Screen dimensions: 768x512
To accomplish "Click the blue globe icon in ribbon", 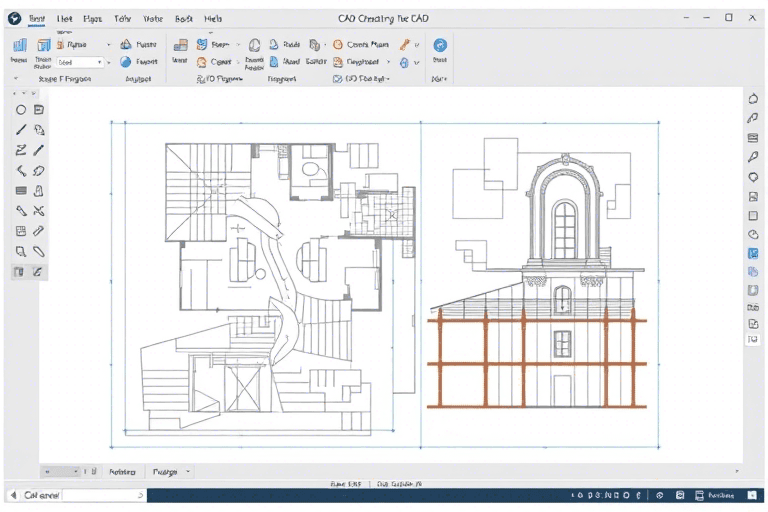I will pyautogui.click(x=439, y=45).
